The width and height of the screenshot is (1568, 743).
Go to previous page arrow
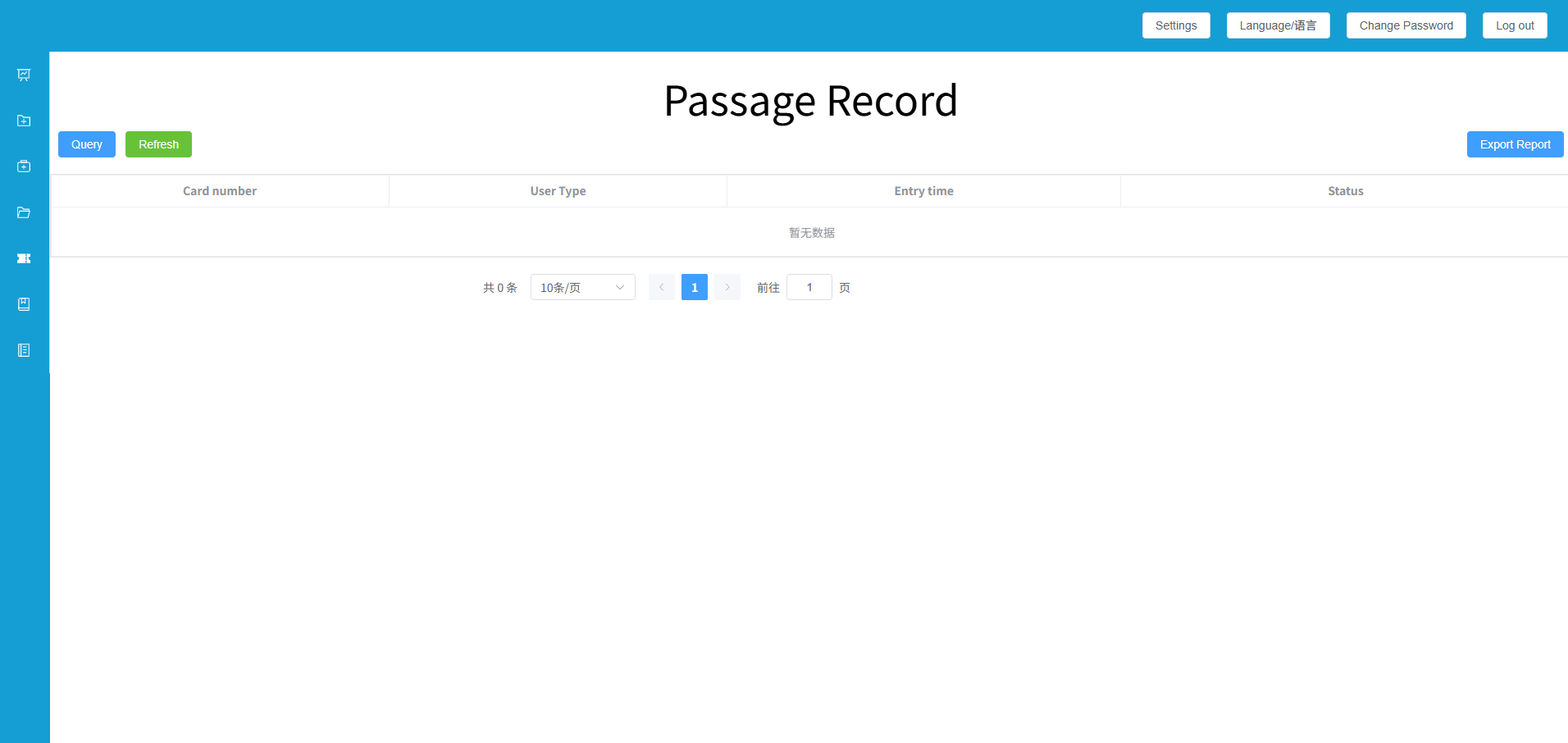pos(661,287)
